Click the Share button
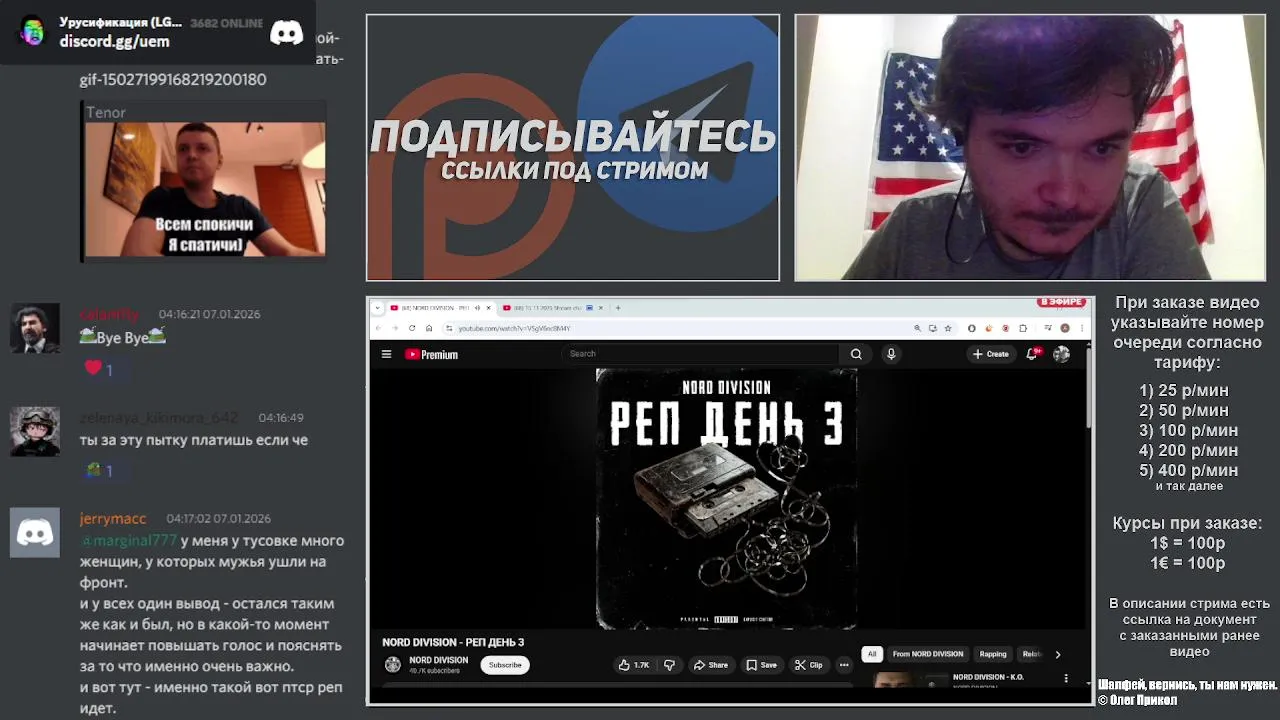Viewport: 1280px width, 720px height. point(711,665)
